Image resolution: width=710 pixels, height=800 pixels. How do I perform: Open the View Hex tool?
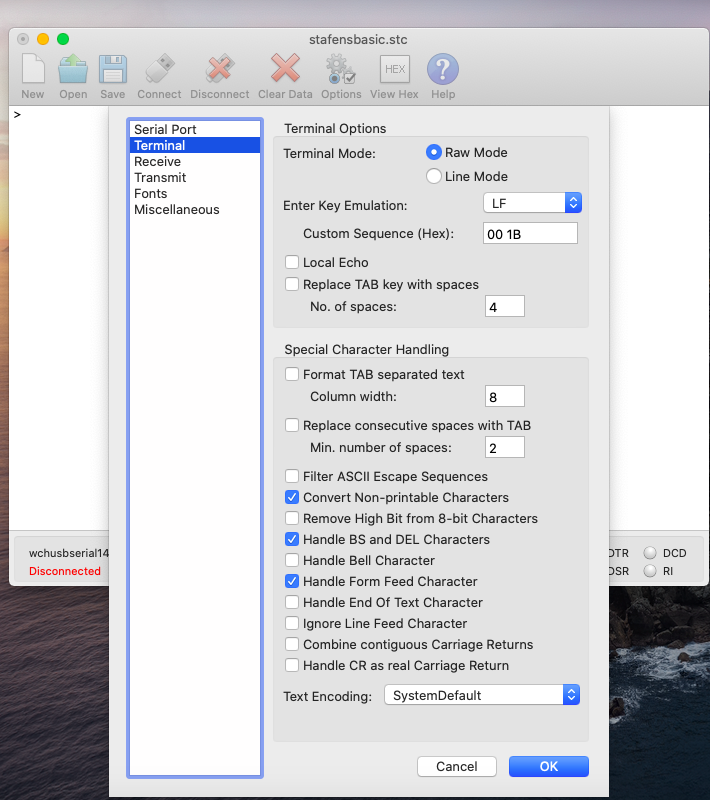pyautogui.click(x=394, y=70)
